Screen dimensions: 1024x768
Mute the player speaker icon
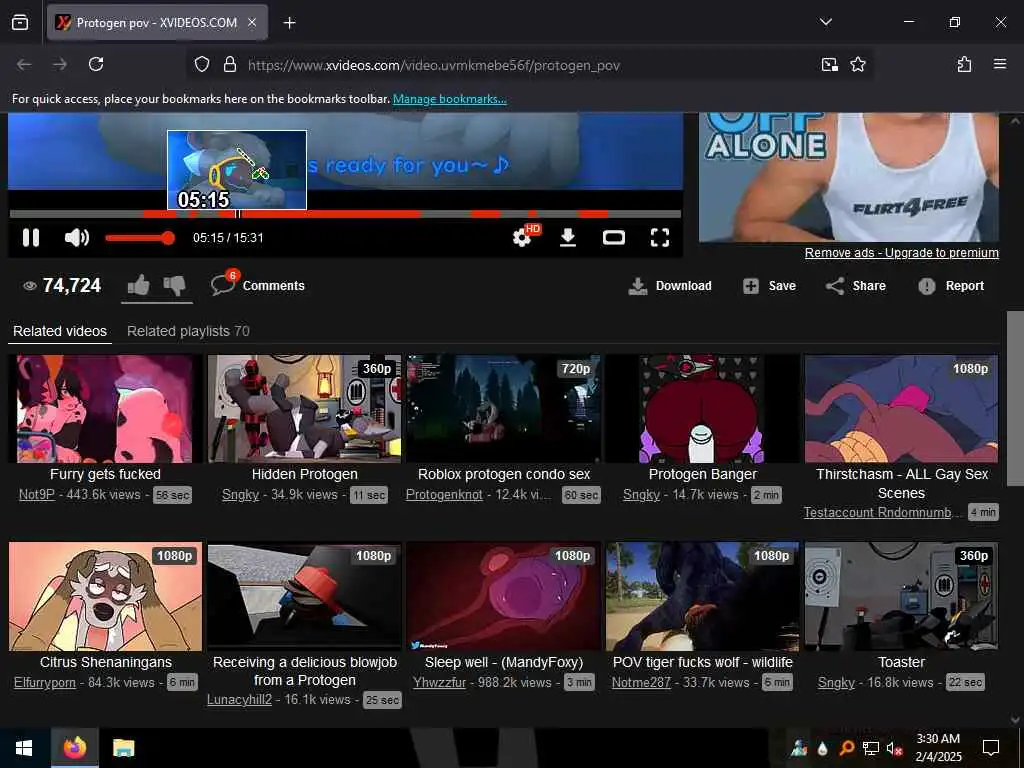pyautogui.click(x=76, y=238)
